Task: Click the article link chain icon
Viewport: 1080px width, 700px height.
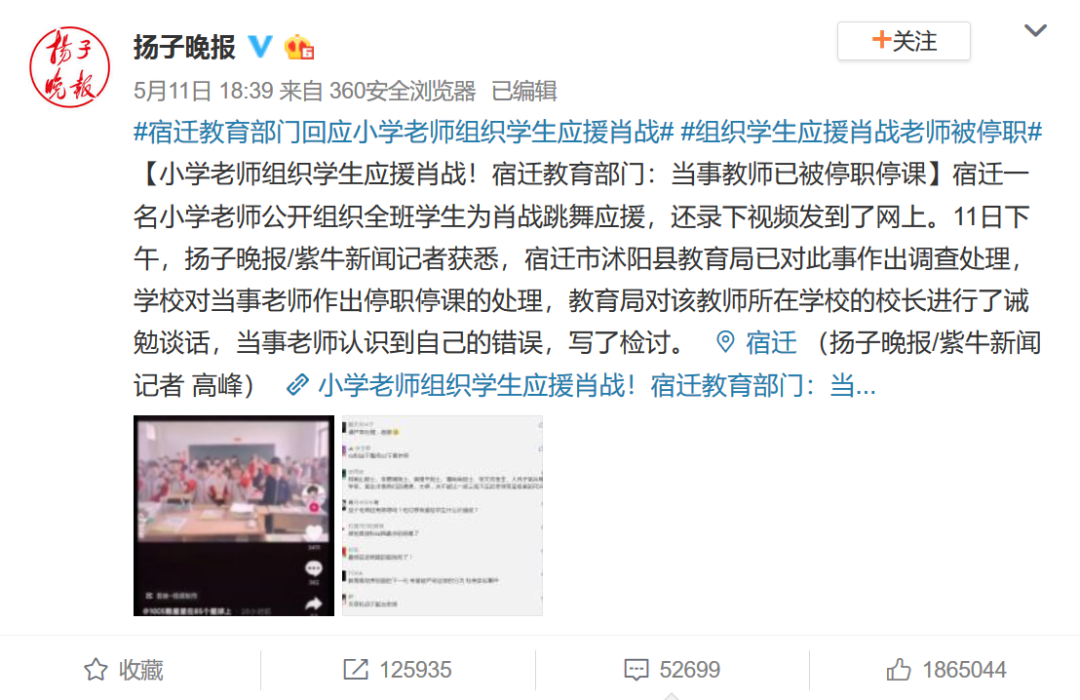Action: pyautogui.click(x=297, y=384)
